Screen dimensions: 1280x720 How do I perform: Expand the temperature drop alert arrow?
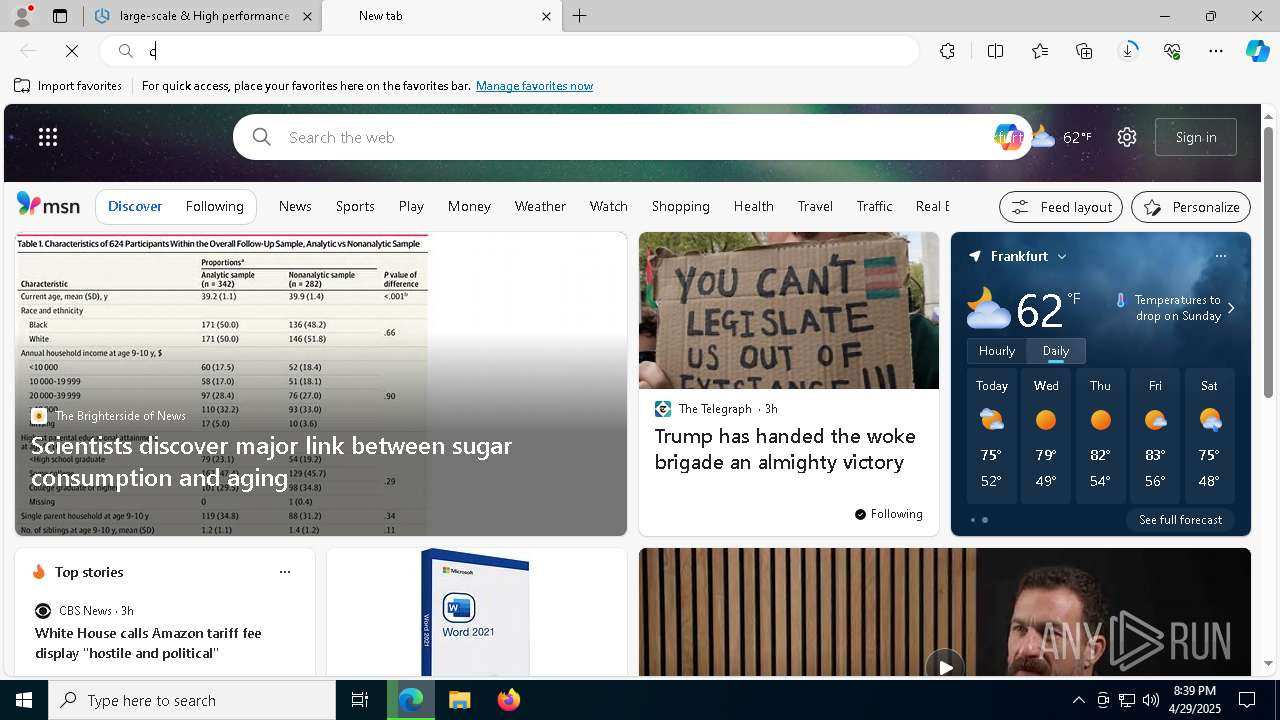tap(1231, 308)
